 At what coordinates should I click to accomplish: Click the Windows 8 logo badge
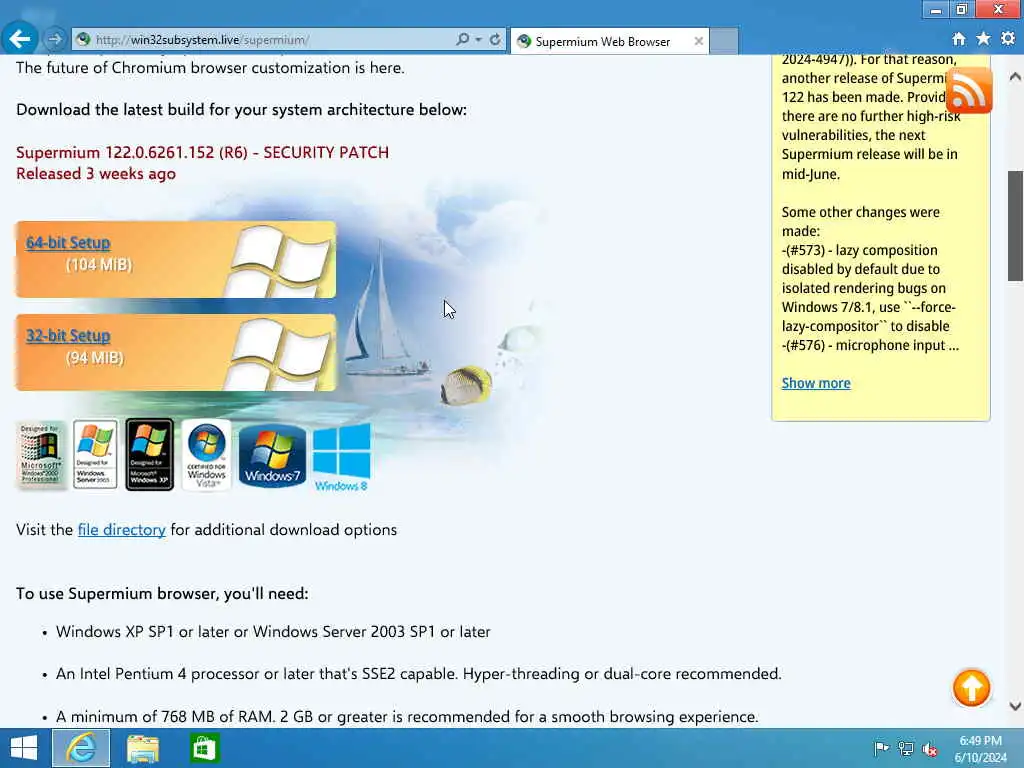pos(342,457)
